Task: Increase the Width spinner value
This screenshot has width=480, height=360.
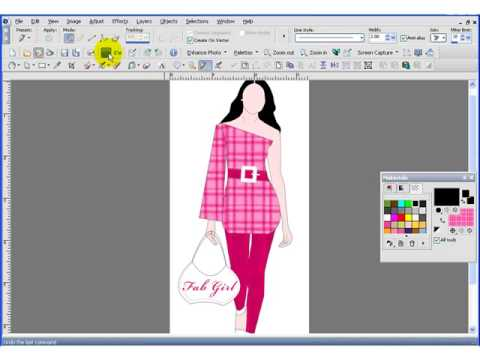Action: [388, 36]
